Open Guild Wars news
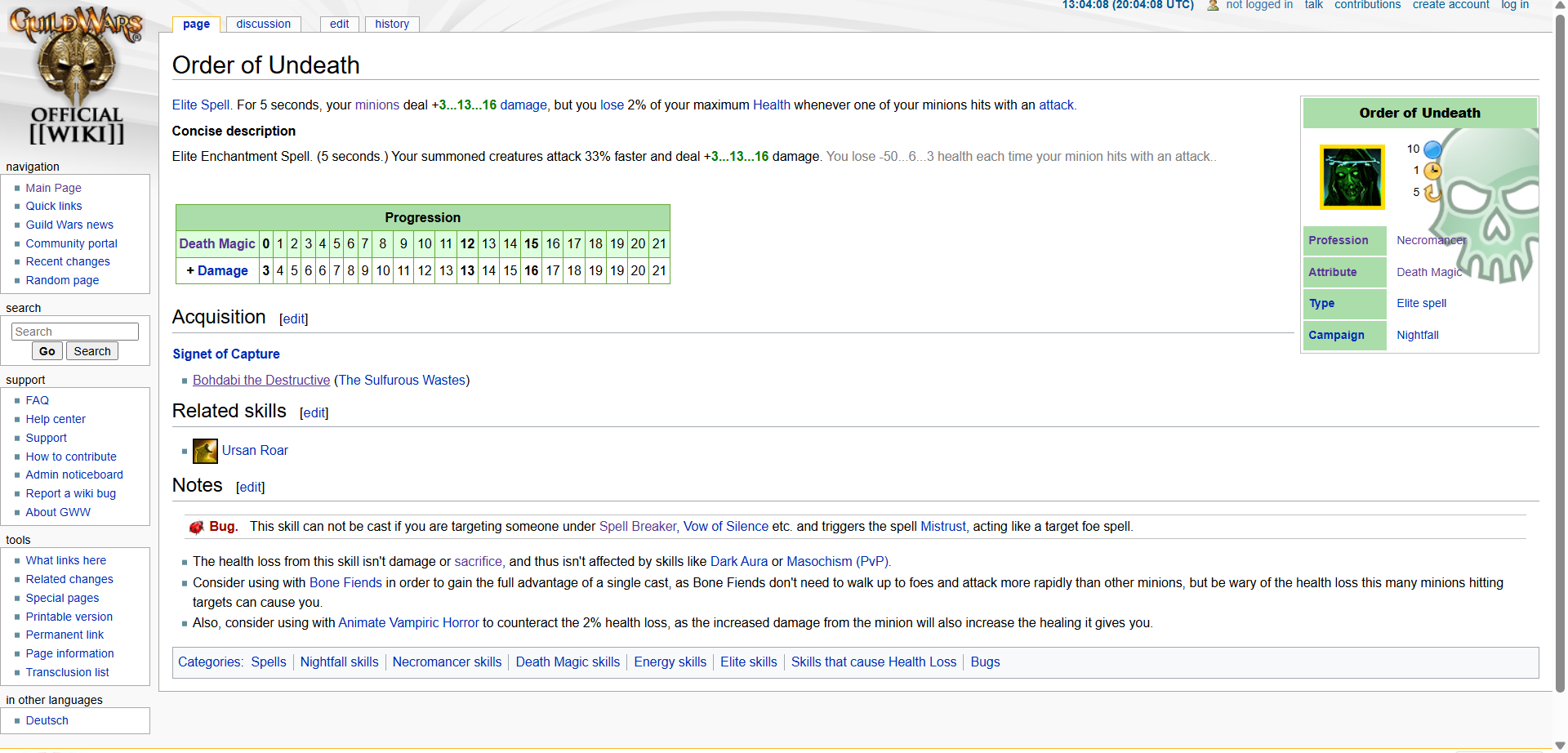This screenshot has height=753, width=1568. coord(69,225)
